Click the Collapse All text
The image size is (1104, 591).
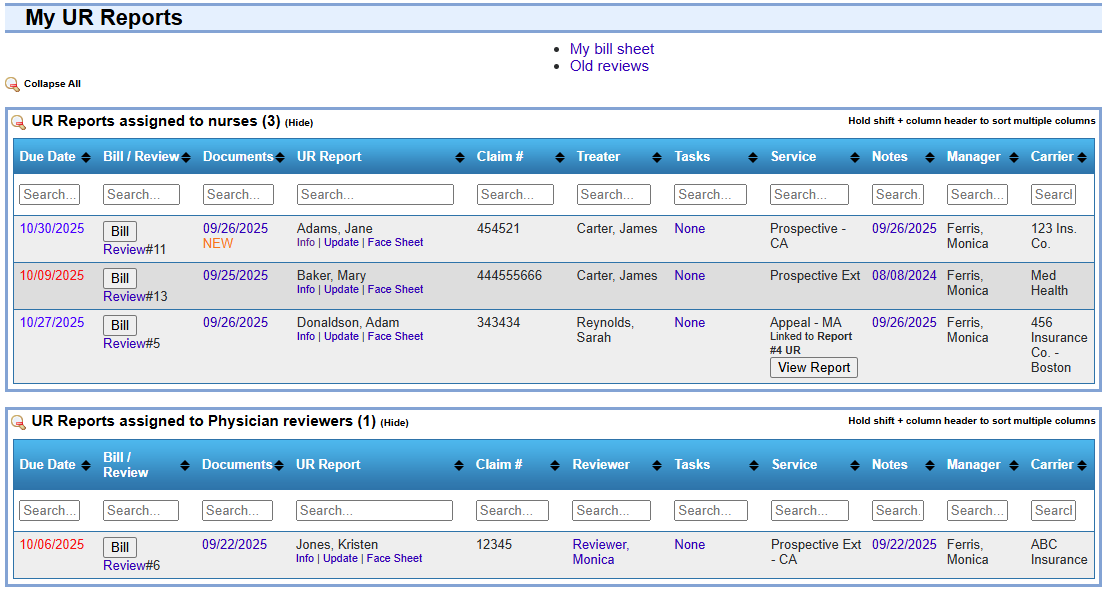52,84
